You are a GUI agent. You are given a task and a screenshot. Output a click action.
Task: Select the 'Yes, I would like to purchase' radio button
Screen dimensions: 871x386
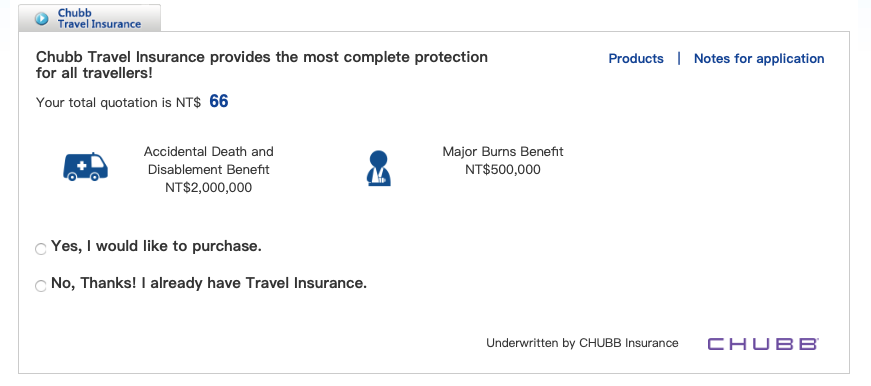[x=41, y=249]
